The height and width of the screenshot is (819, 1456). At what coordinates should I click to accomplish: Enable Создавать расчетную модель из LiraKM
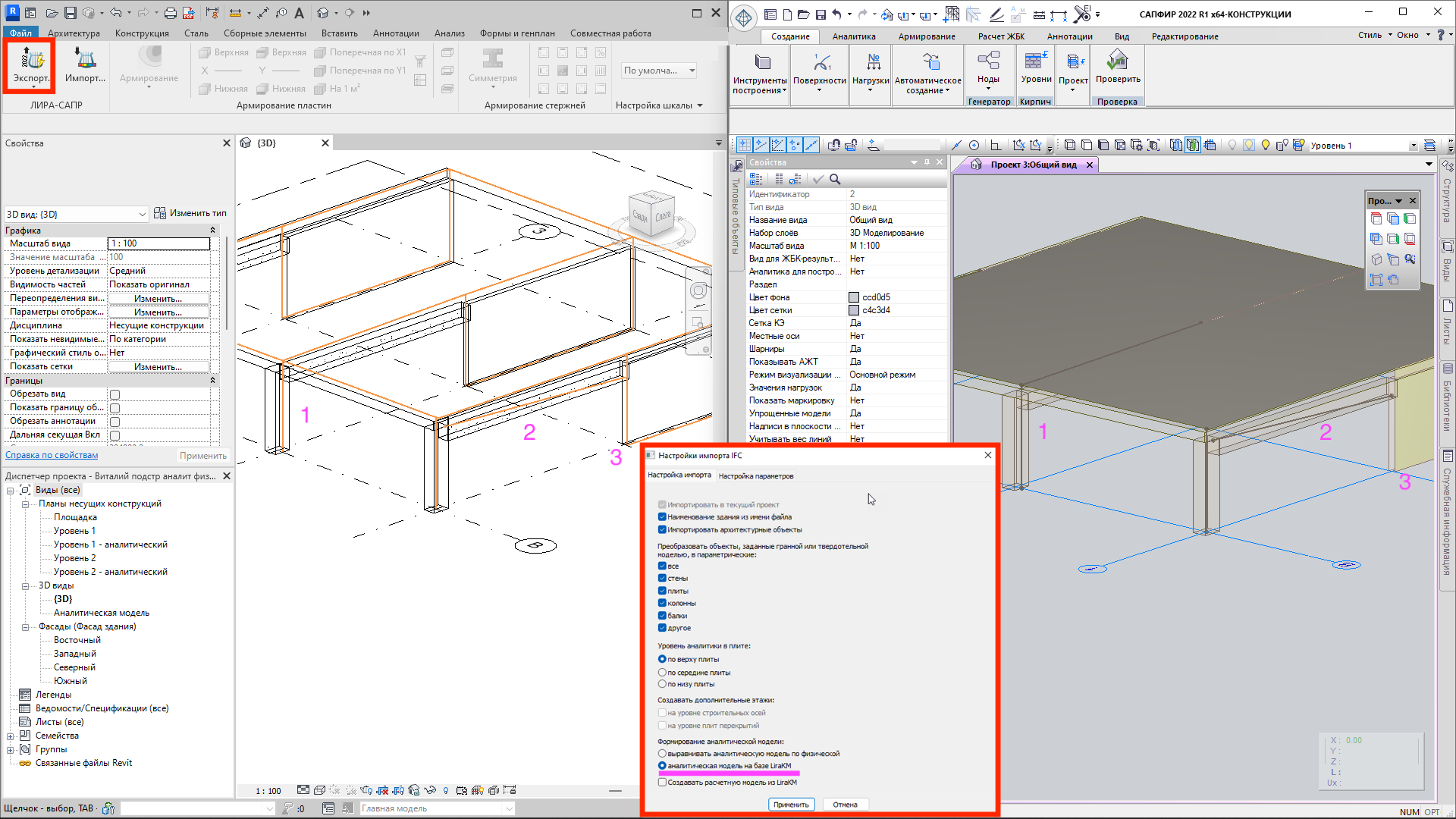tap(662, 783)
